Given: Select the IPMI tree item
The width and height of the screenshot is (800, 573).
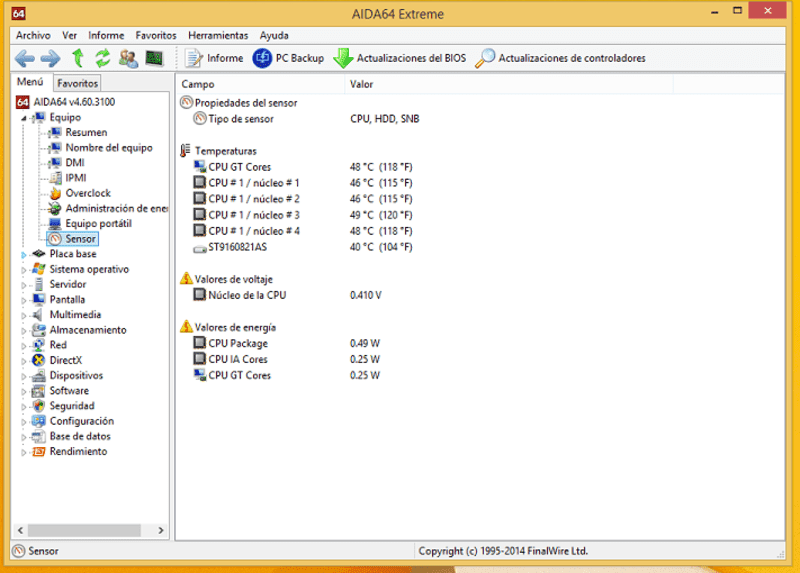Looking at the screenshot, I should coord(76,178).
